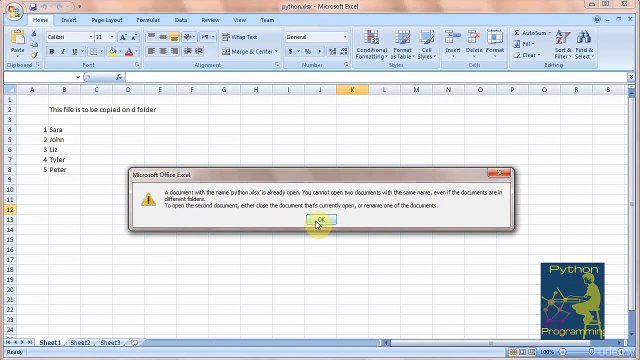Open the View tab
Screen dimensions: 640x360
240,20
